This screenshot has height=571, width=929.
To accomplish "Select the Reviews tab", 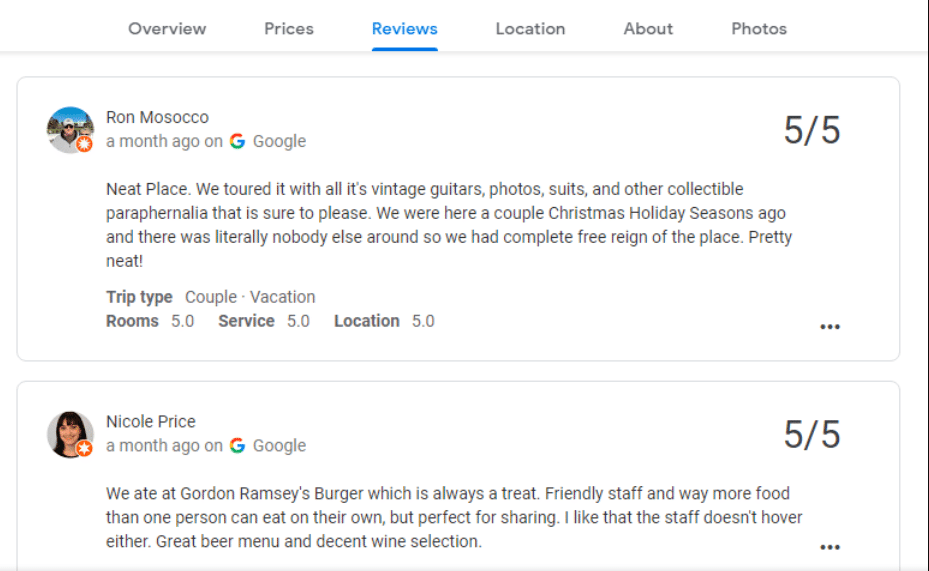I will 404,29.
